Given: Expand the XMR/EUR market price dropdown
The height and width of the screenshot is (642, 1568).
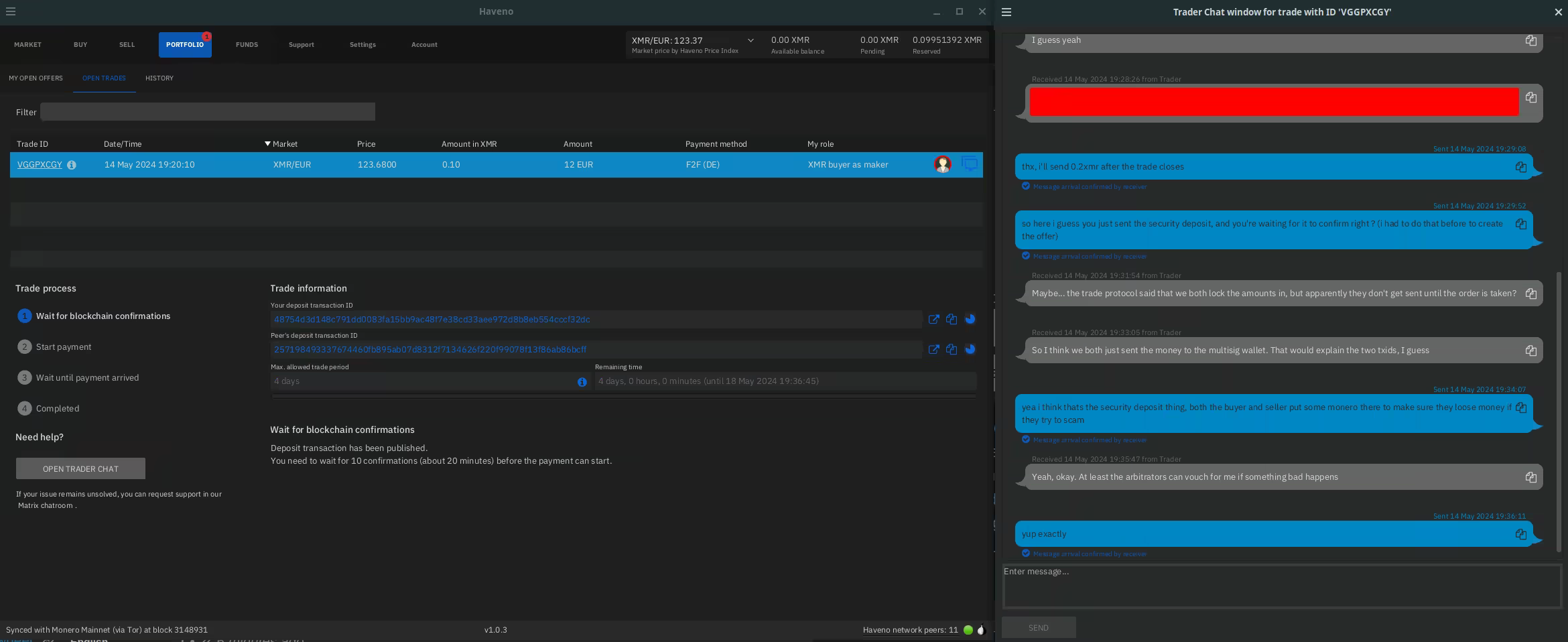Looking at the screenshot, I should (750, 41).
